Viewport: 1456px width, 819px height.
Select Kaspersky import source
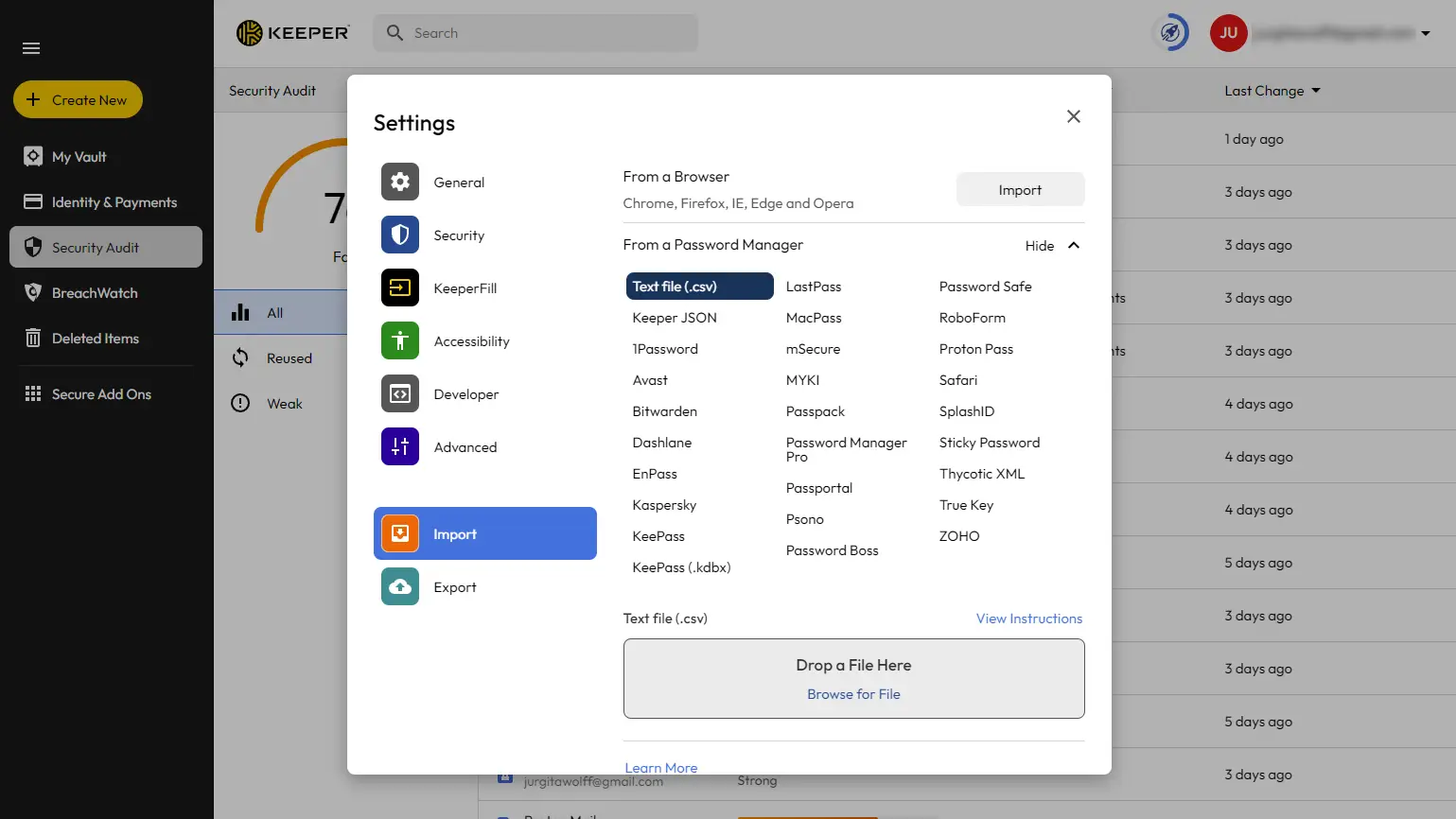point(664,505)
